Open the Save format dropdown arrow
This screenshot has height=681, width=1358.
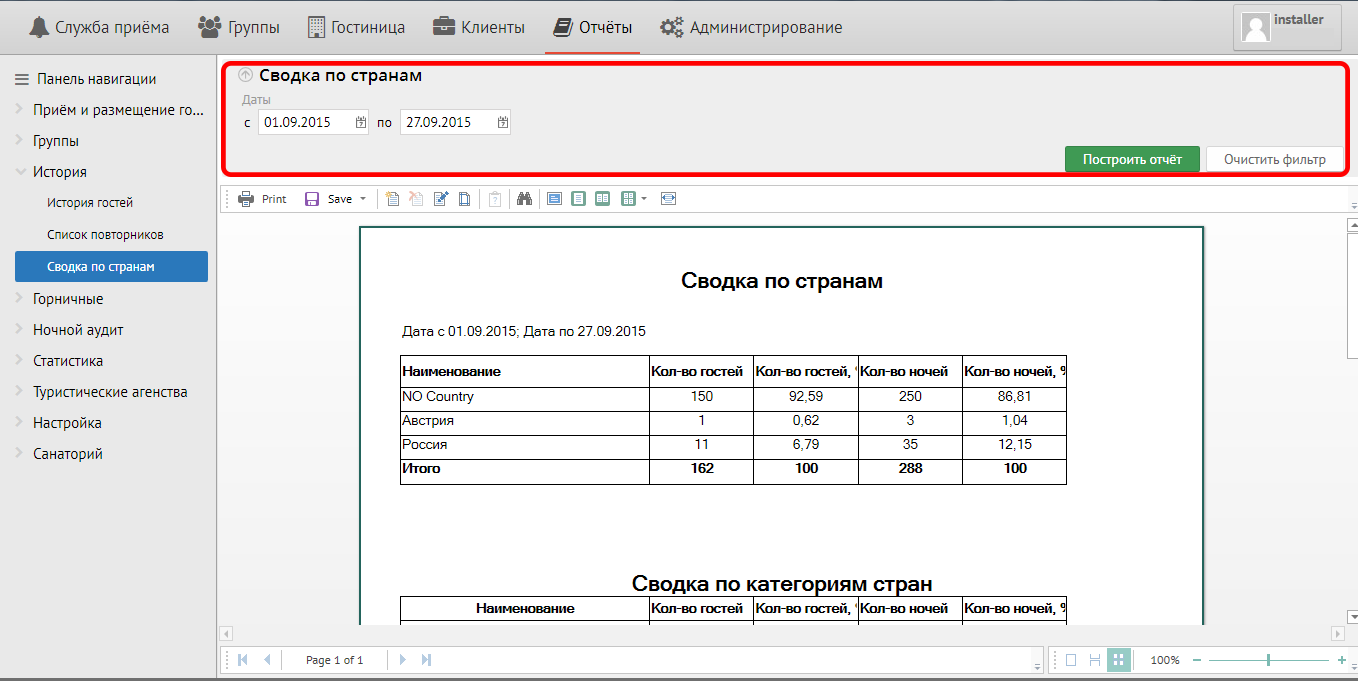pos(363,199)
